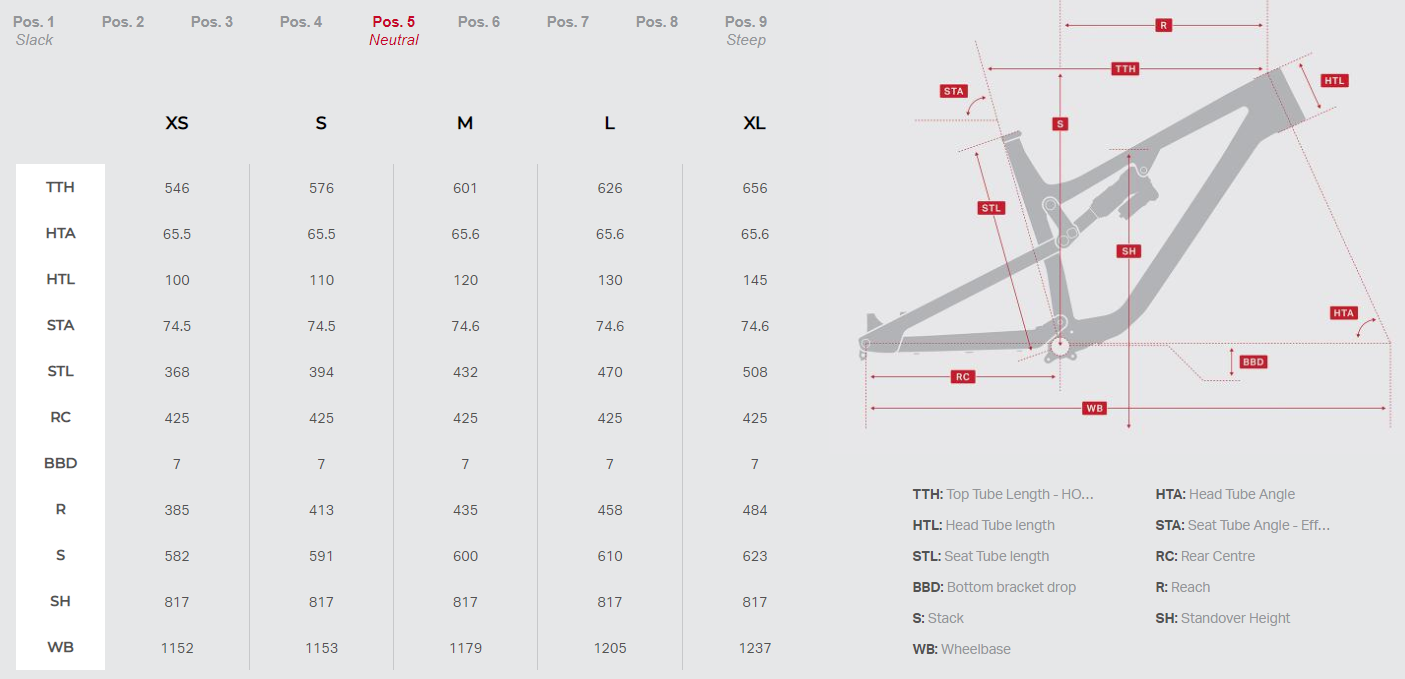
Task: Select the WB badge on the wheelbase line
Action: coord(1095,408)
